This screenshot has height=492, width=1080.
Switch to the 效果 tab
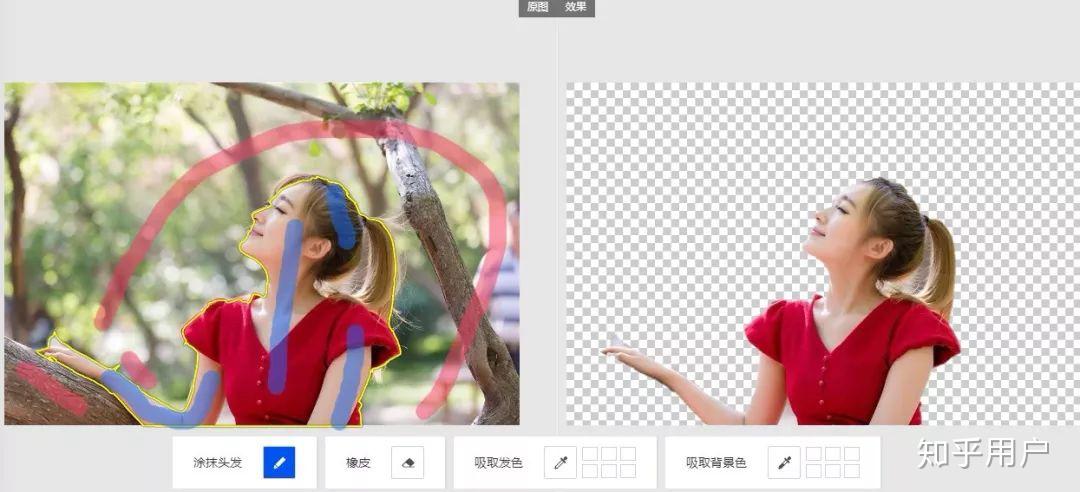(576, 7)
